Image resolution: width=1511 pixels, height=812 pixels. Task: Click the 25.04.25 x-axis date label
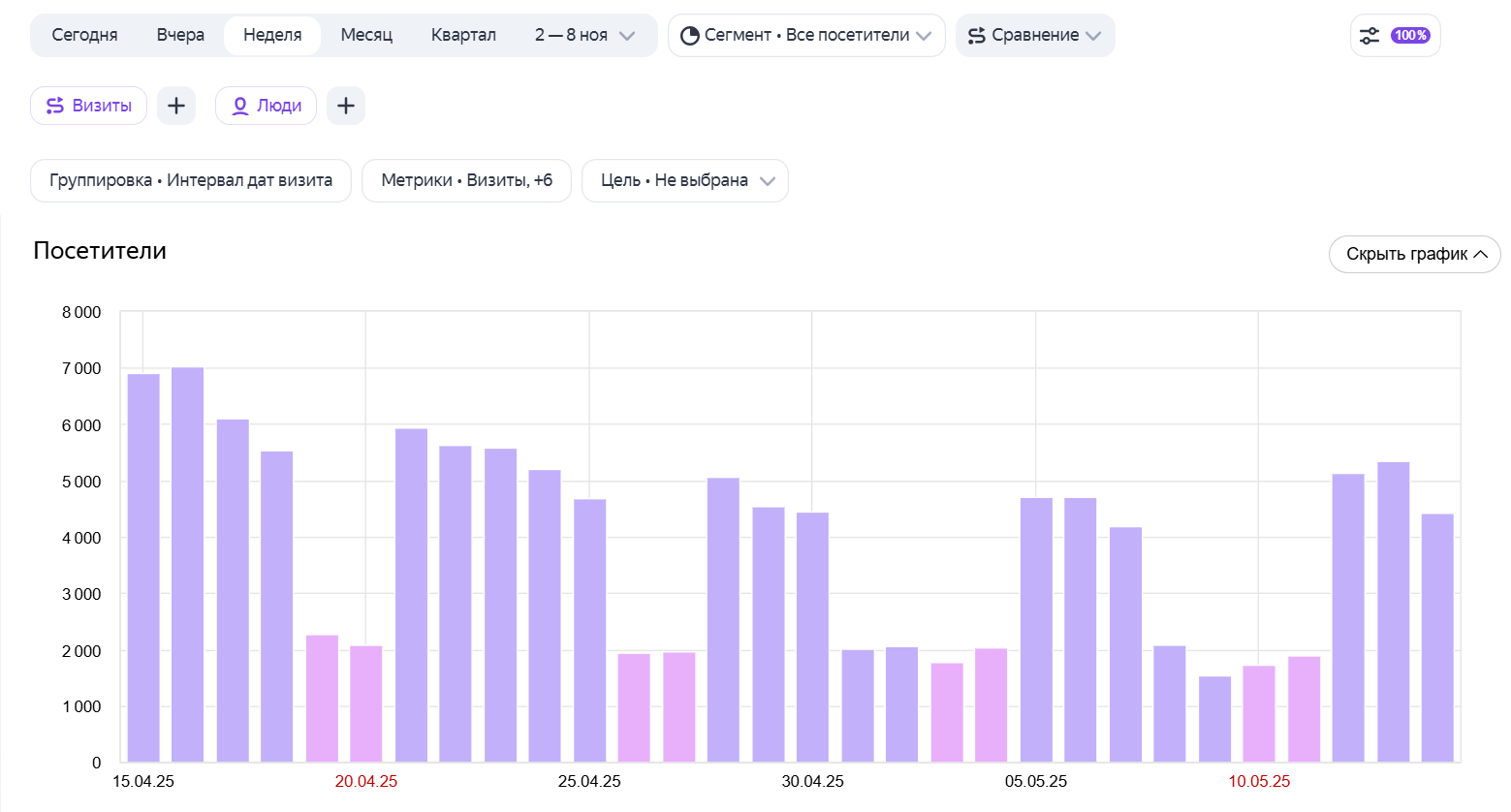(x=589, y=781)
